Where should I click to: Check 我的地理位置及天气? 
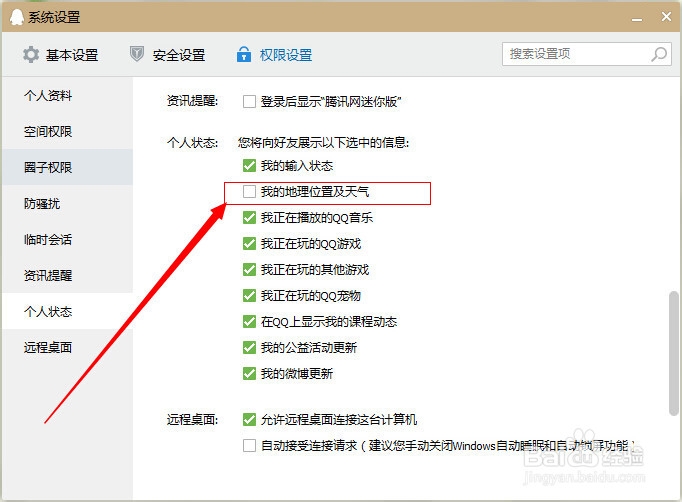[x=249, y=191]
